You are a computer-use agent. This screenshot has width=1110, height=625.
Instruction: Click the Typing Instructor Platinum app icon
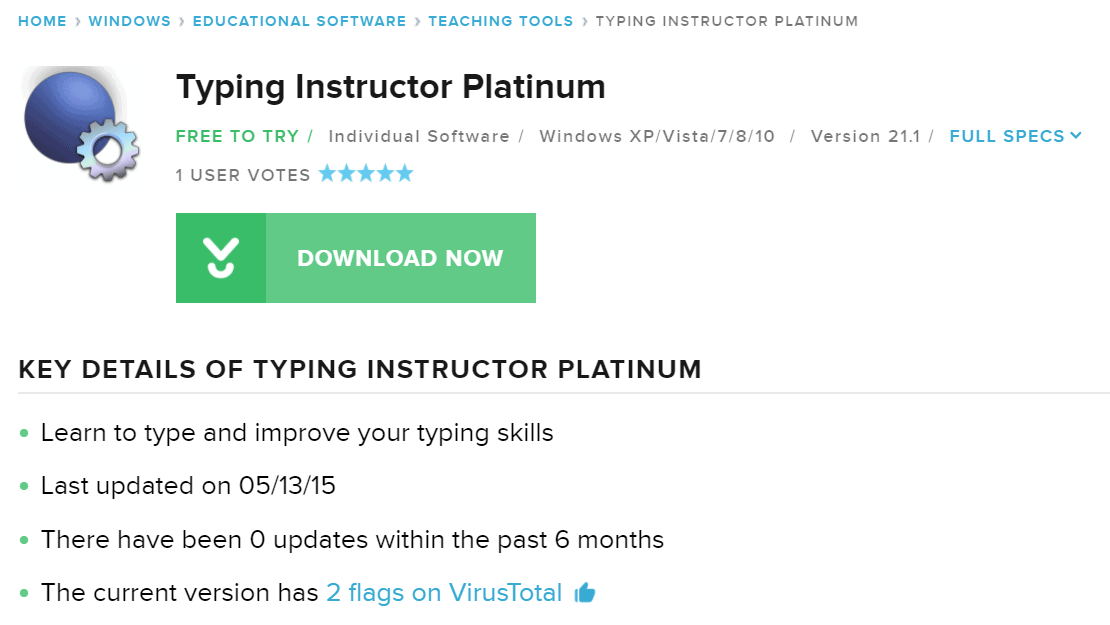click(80, 125)
